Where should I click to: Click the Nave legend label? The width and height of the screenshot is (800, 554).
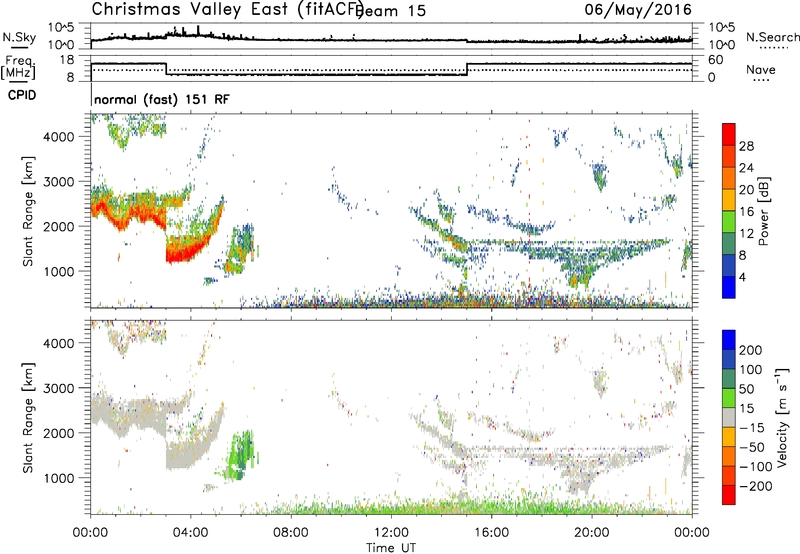[761, 70]
